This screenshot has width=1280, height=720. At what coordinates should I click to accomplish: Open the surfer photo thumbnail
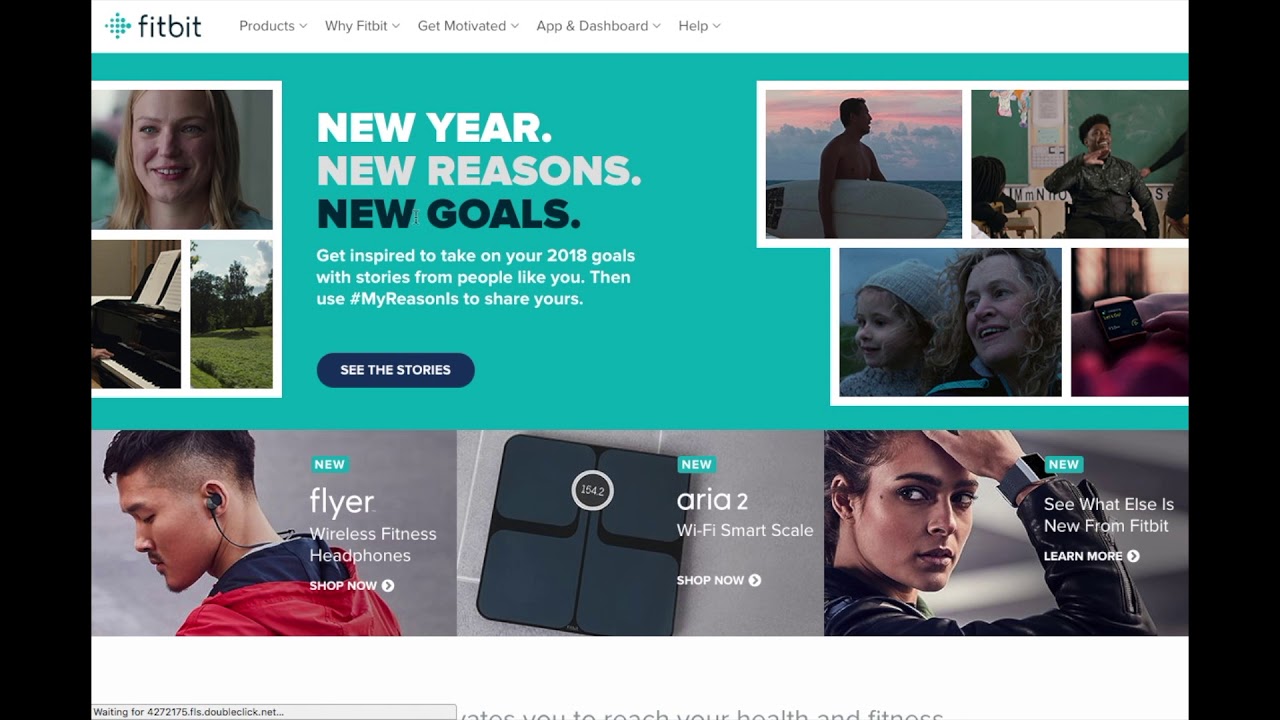click(864, 164)
